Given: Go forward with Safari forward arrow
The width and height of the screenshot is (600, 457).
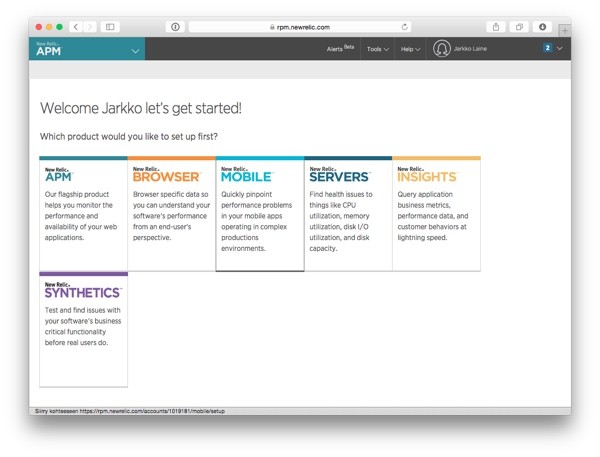Looking at the screenshot, I should 90,27.
